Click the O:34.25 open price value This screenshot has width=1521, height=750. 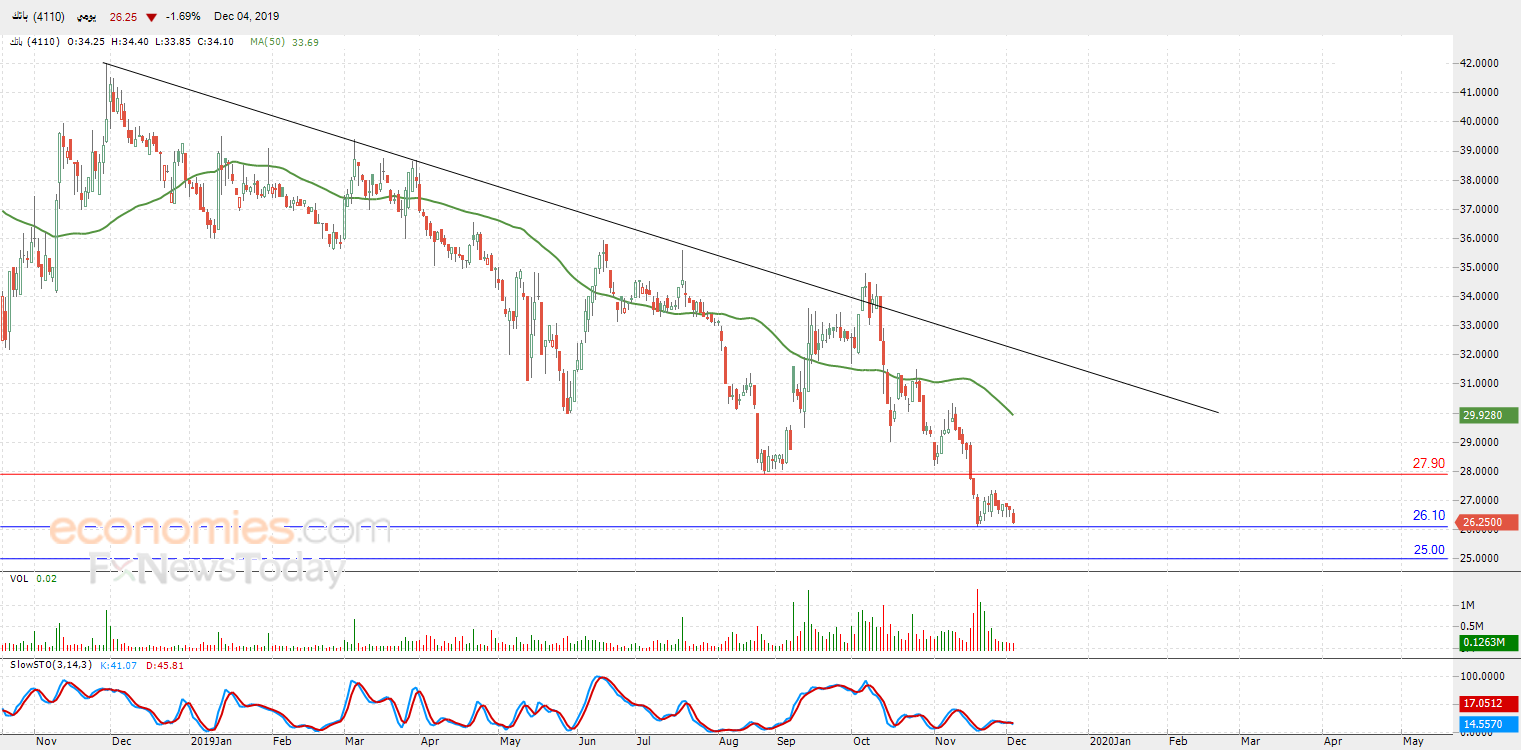coord(86,42)
